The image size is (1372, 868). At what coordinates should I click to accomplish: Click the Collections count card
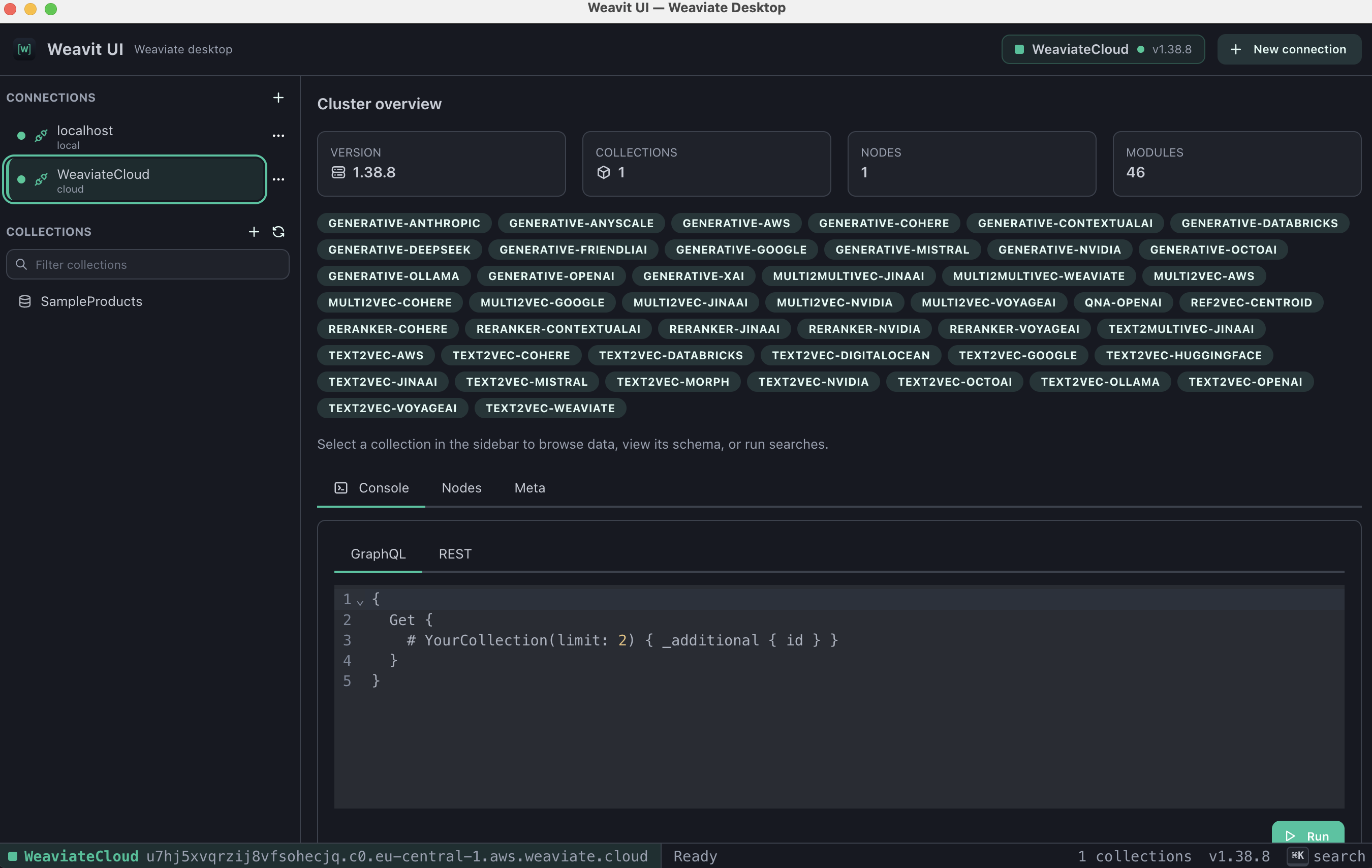click(x=706, y=164)
